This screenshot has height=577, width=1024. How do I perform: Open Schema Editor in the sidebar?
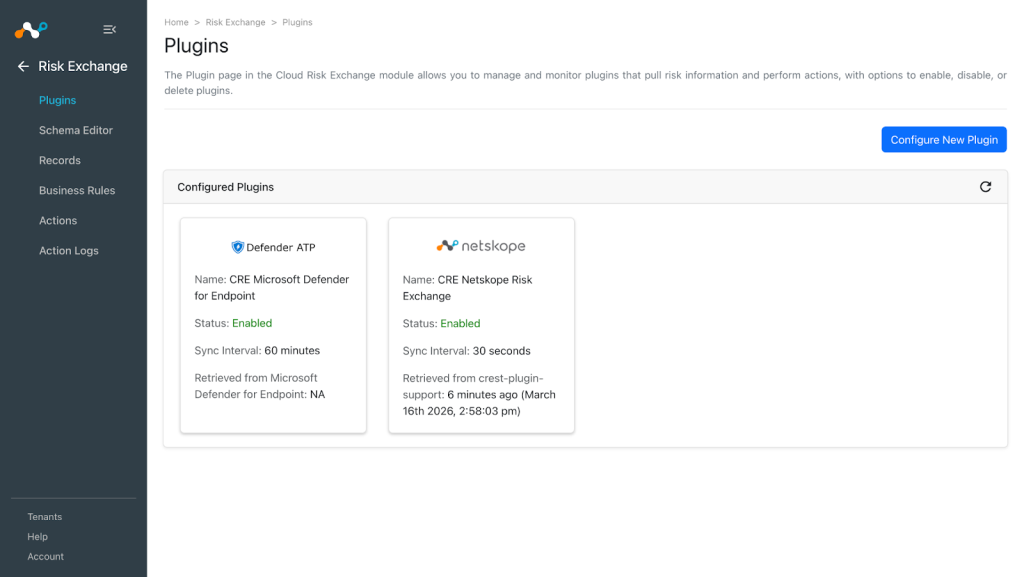76,130
